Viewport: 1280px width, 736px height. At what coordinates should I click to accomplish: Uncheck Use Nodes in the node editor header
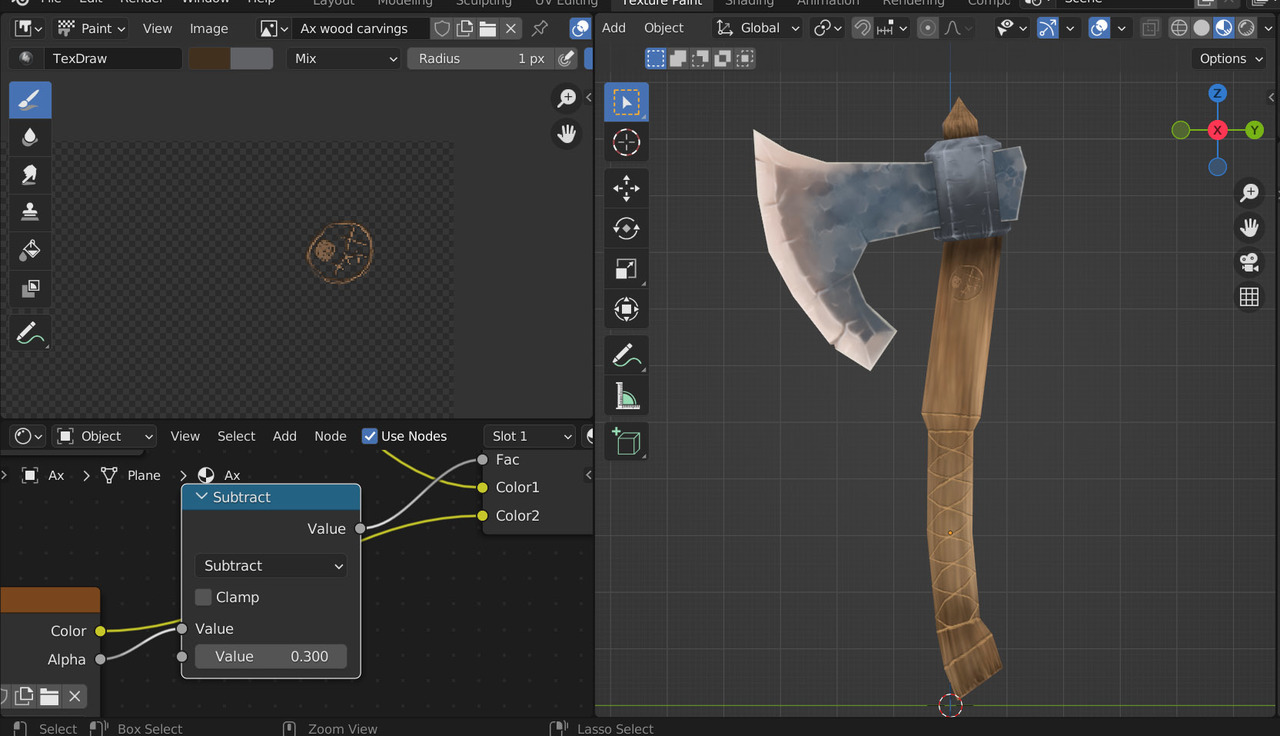coord(370,435)
